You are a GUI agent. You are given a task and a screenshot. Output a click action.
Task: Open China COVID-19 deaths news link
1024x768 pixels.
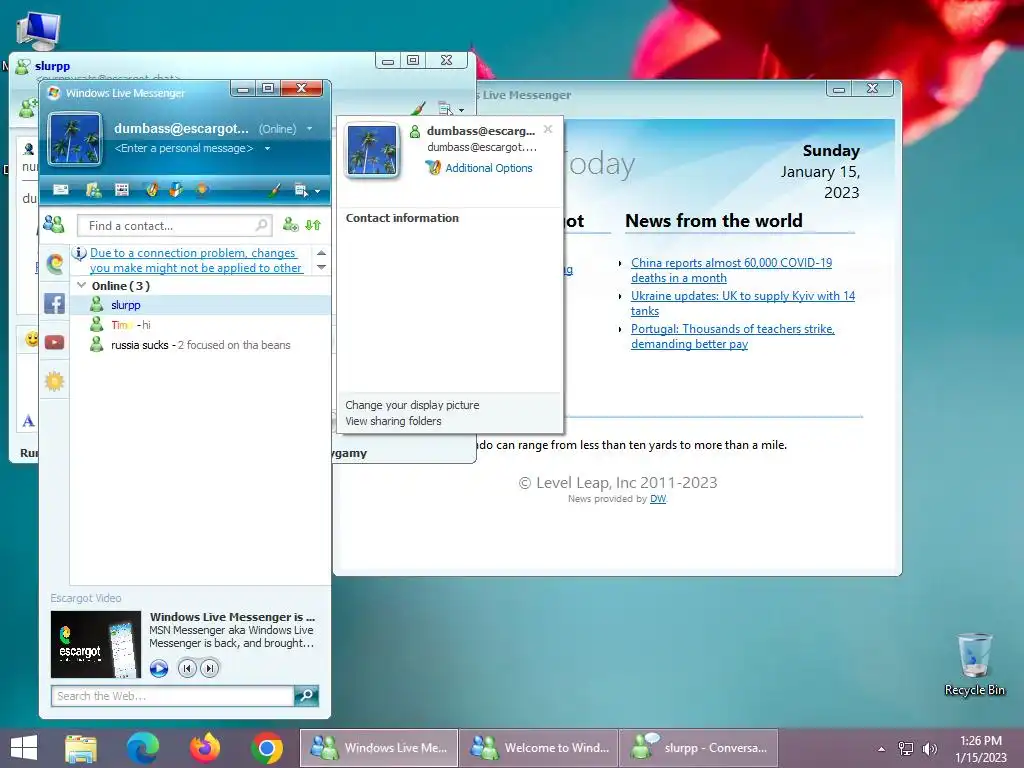731,270
